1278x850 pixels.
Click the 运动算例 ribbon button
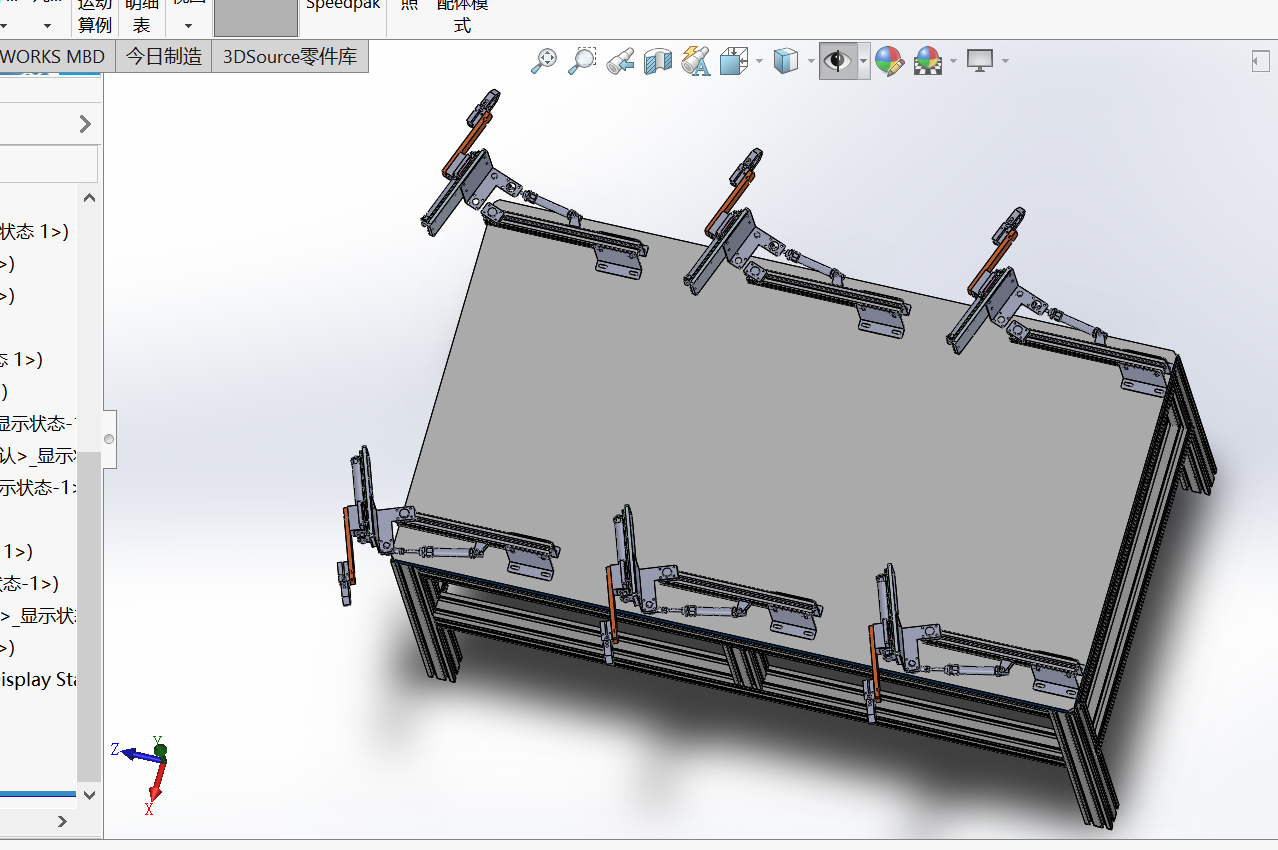[95, 16]
